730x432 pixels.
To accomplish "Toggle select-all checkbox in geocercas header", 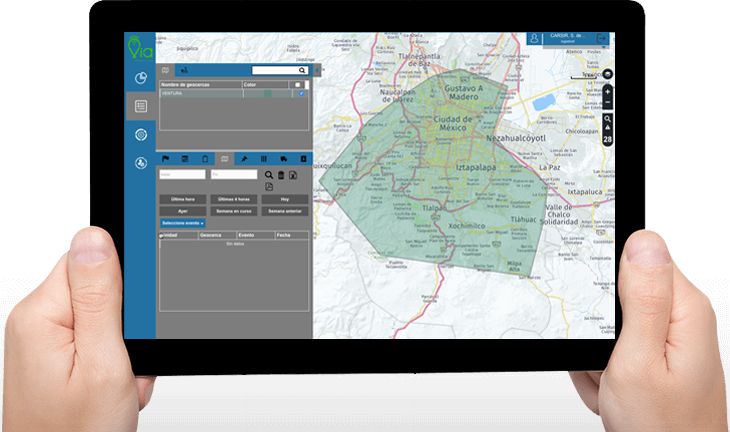I will coord(297,85).
